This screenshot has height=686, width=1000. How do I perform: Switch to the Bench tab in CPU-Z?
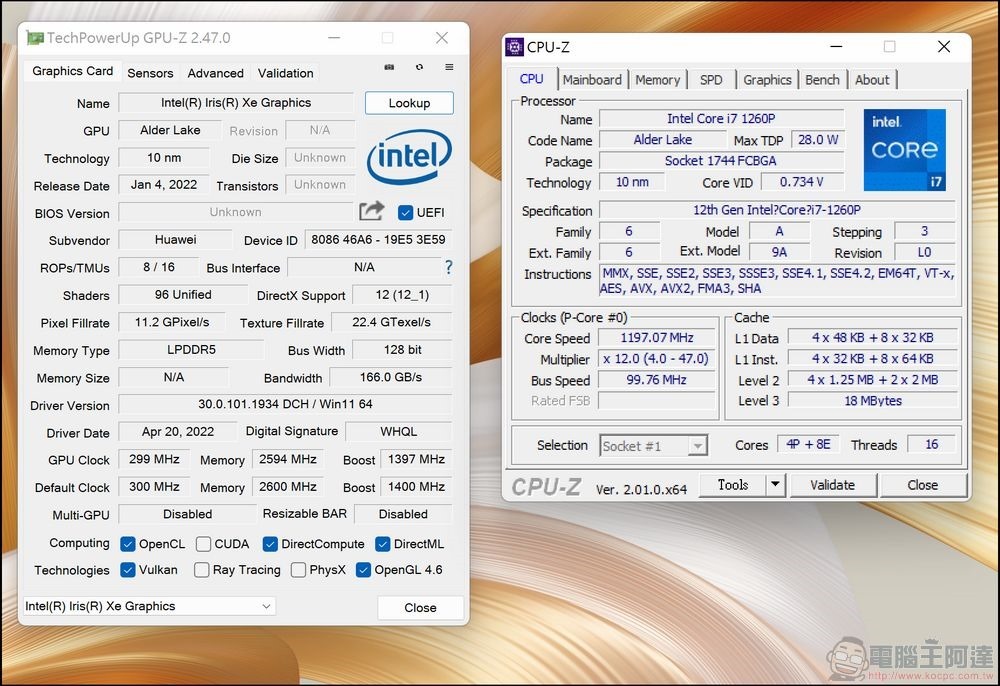[x=822, y=80]
